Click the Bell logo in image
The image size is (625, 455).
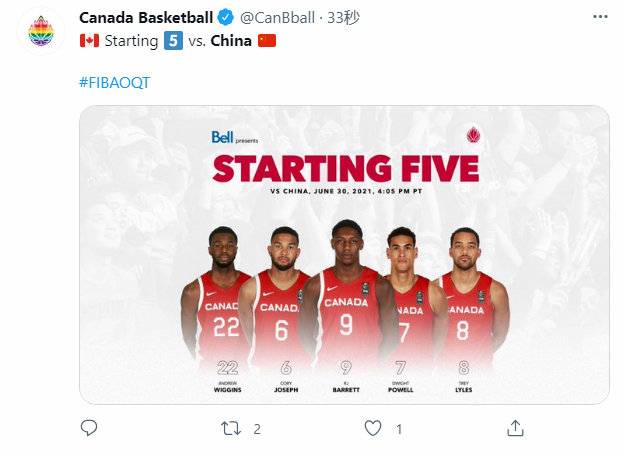click(222, 137)
